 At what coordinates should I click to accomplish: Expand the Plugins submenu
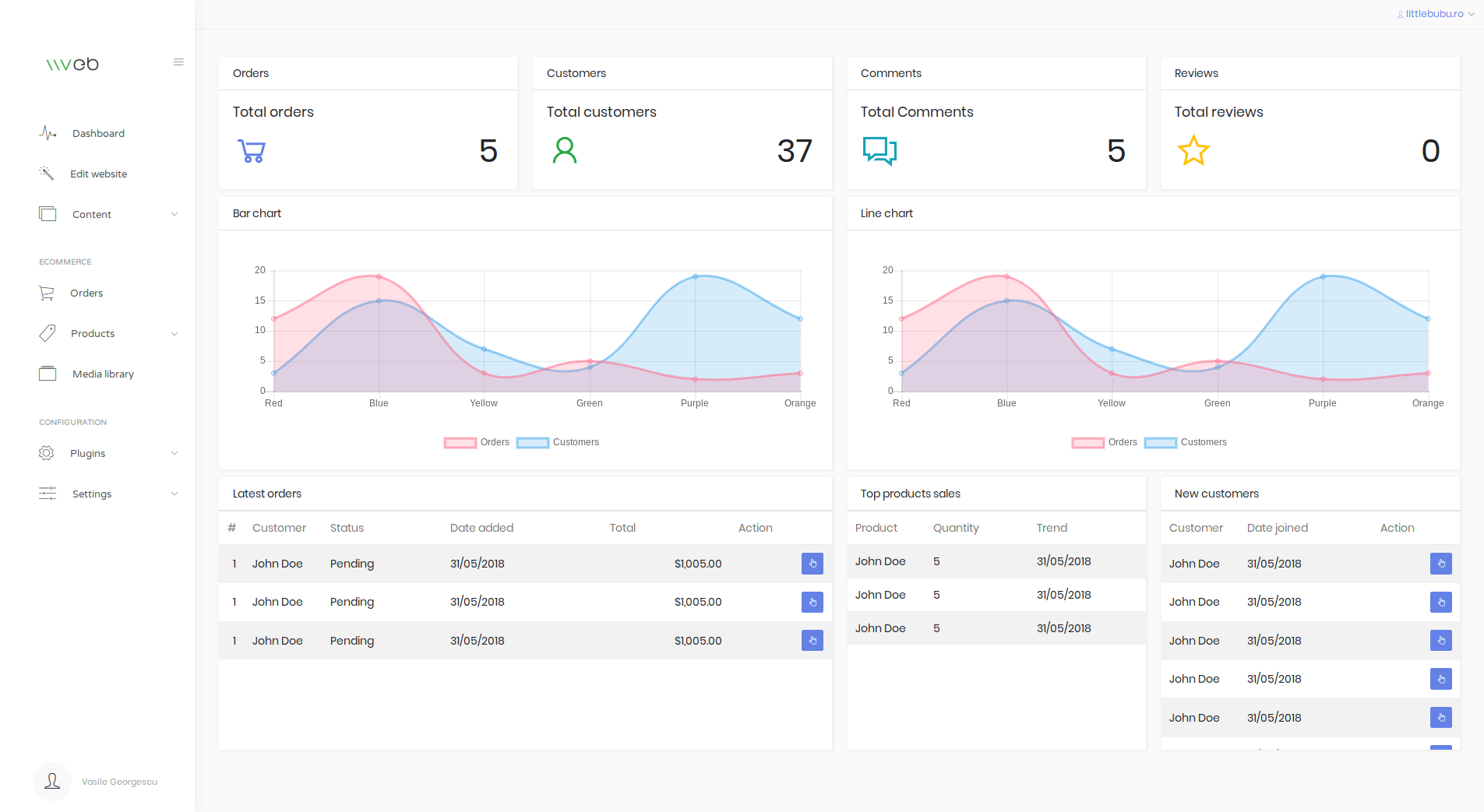coord(109,453)
